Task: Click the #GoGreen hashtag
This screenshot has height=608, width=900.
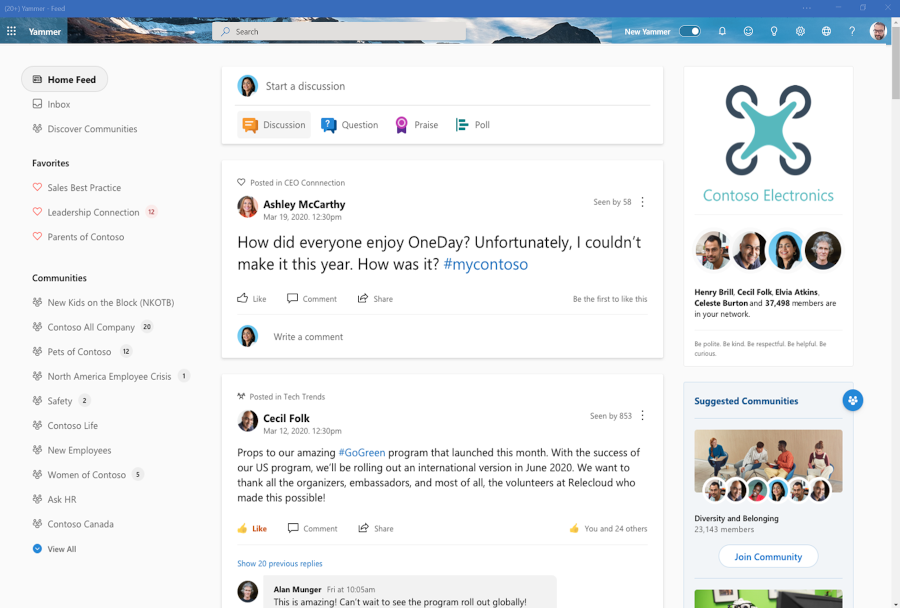Action: 362,452
